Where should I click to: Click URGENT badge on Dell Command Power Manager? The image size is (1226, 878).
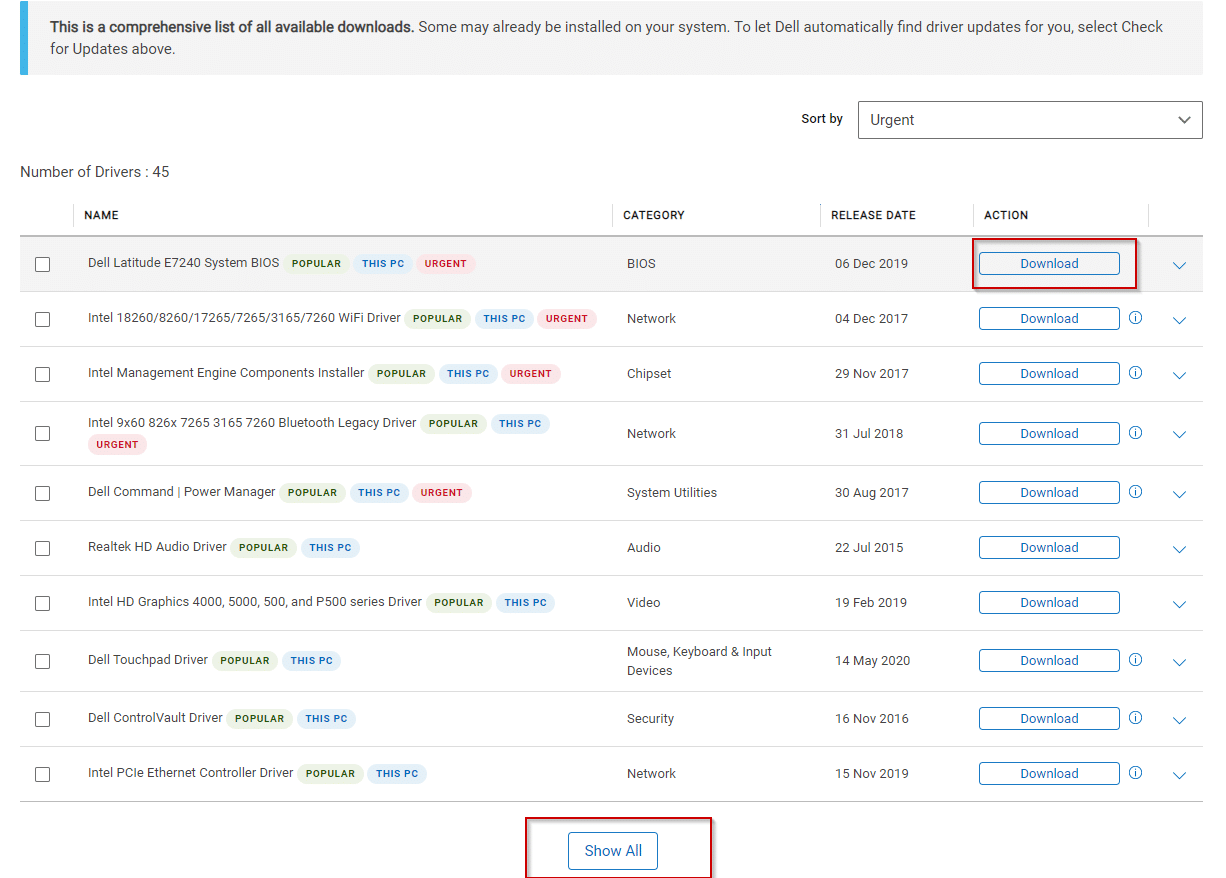tap(441, 493)
